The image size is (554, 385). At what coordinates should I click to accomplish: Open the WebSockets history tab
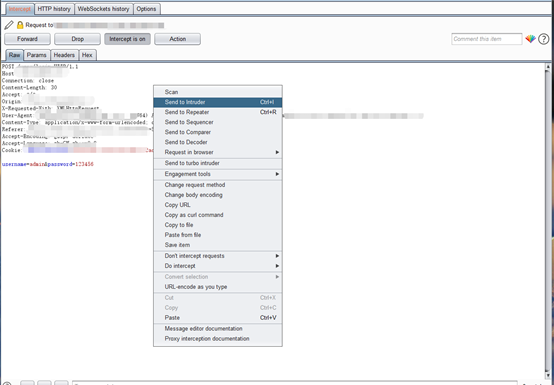[x=104, y=9]
